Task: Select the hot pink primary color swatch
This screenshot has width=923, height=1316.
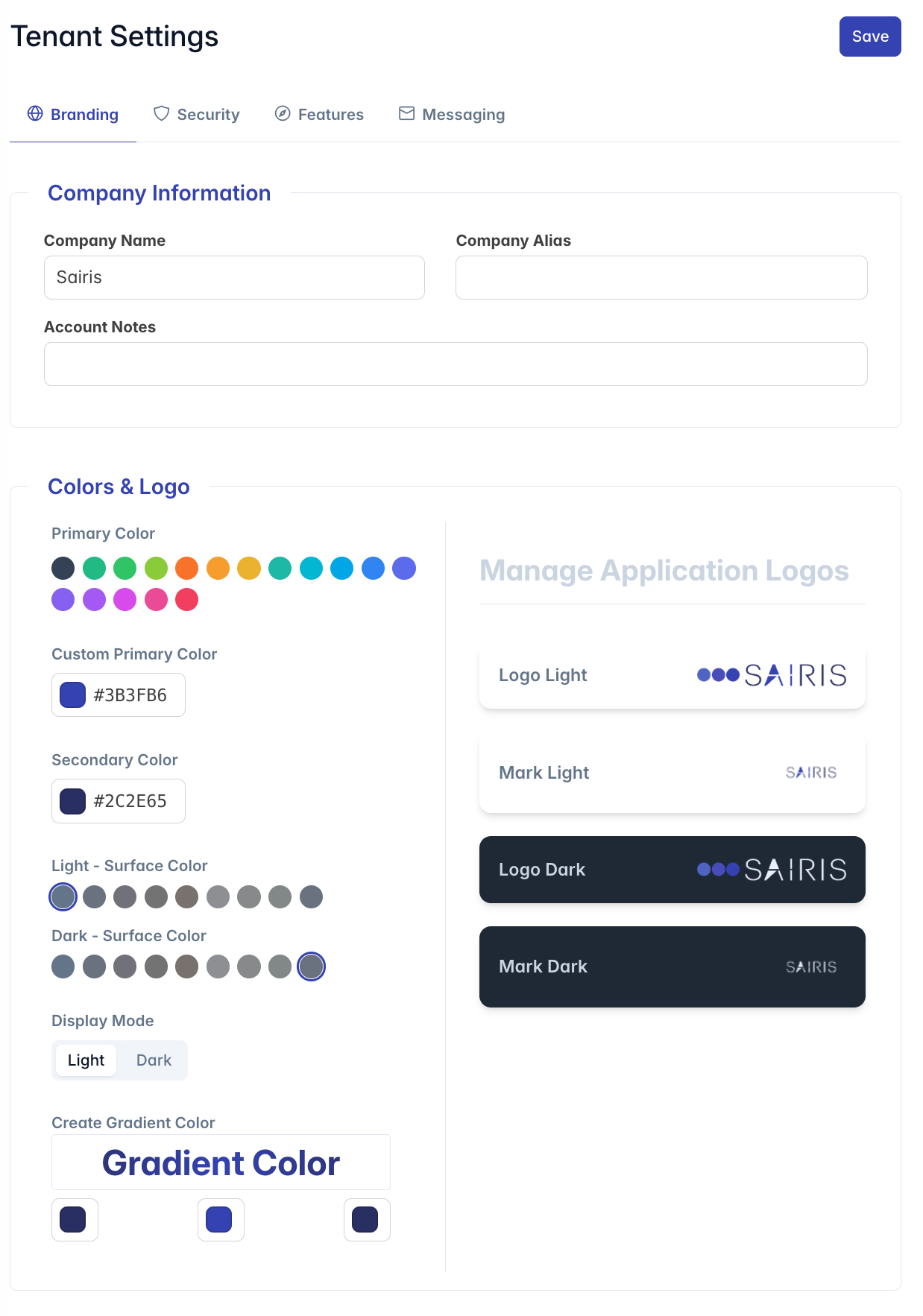Action: tap(156, 599)
